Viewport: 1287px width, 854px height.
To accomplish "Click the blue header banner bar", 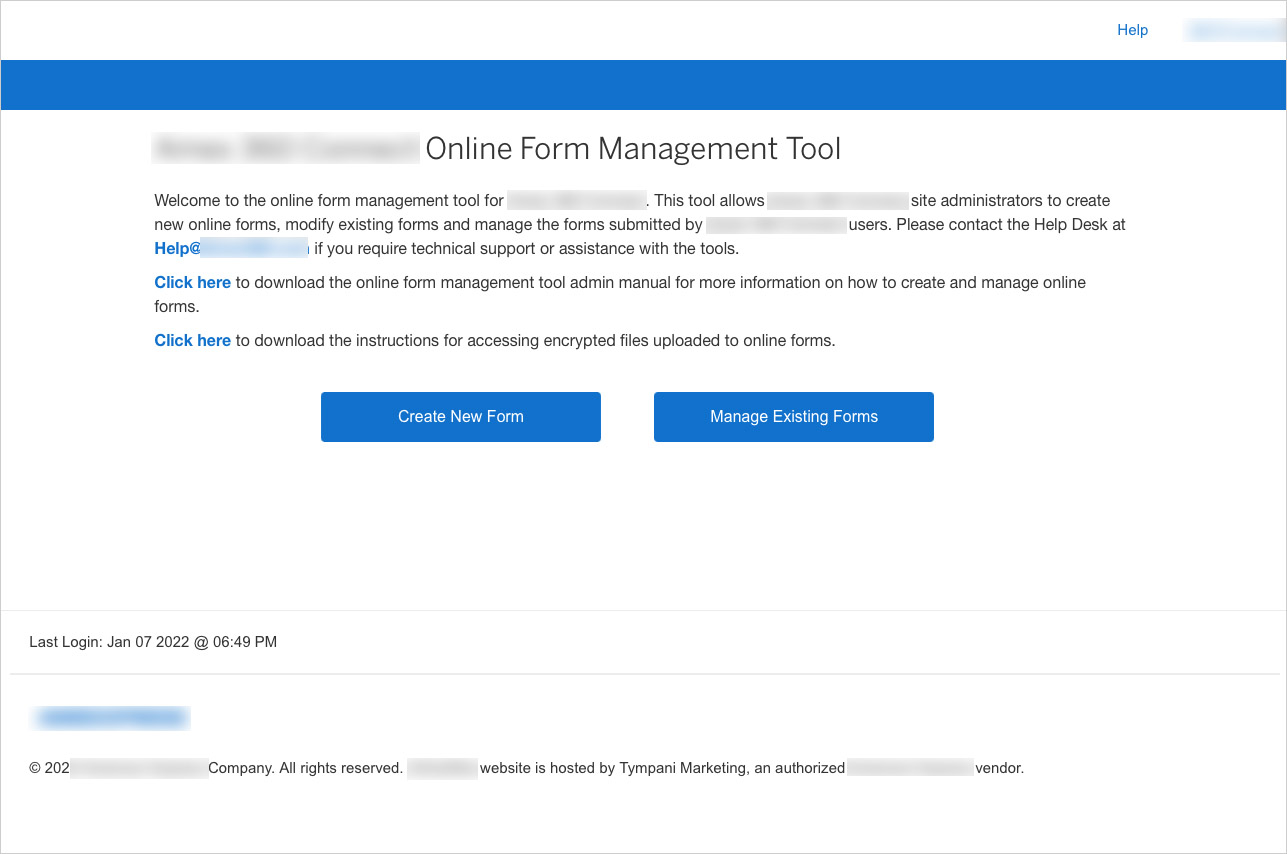I will click(643, 85).
